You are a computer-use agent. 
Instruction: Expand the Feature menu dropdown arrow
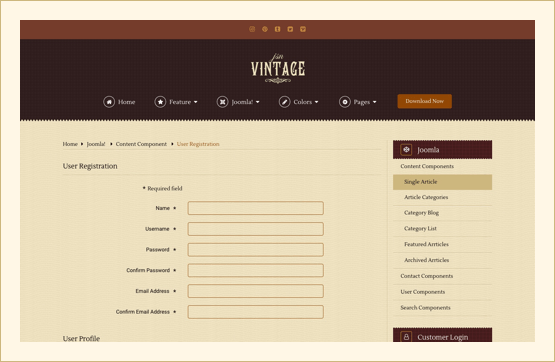point(195,102)
